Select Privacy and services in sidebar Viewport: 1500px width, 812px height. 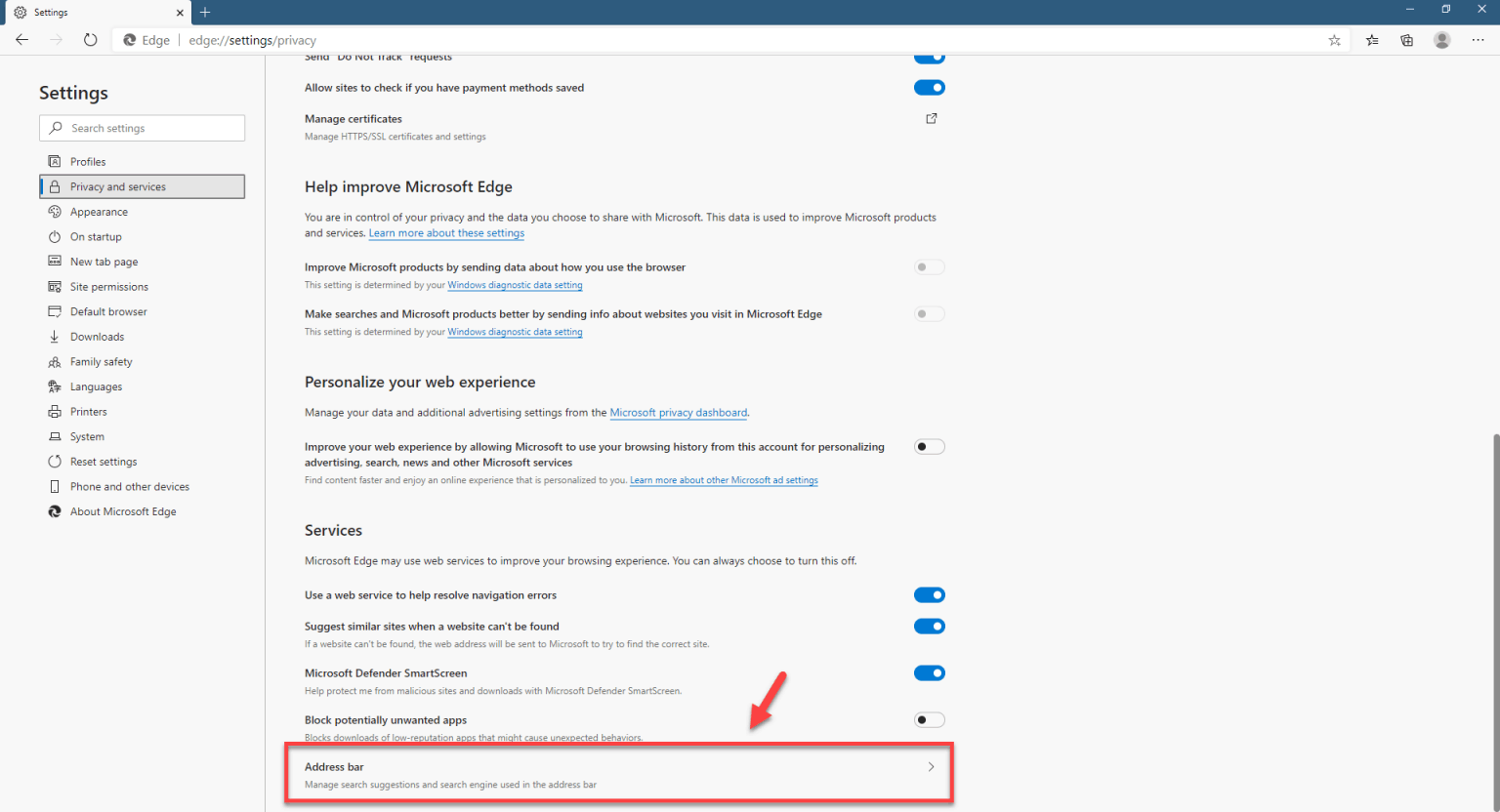[142, 185]
